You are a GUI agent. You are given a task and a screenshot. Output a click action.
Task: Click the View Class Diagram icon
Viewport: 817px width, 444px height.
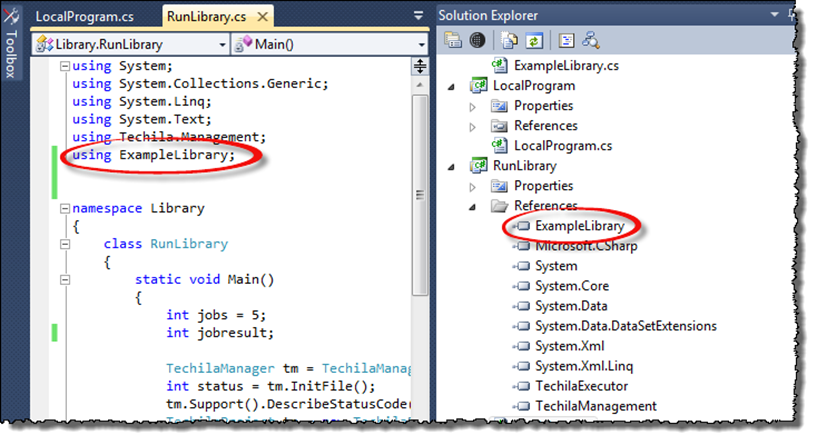tap(591, 40)
